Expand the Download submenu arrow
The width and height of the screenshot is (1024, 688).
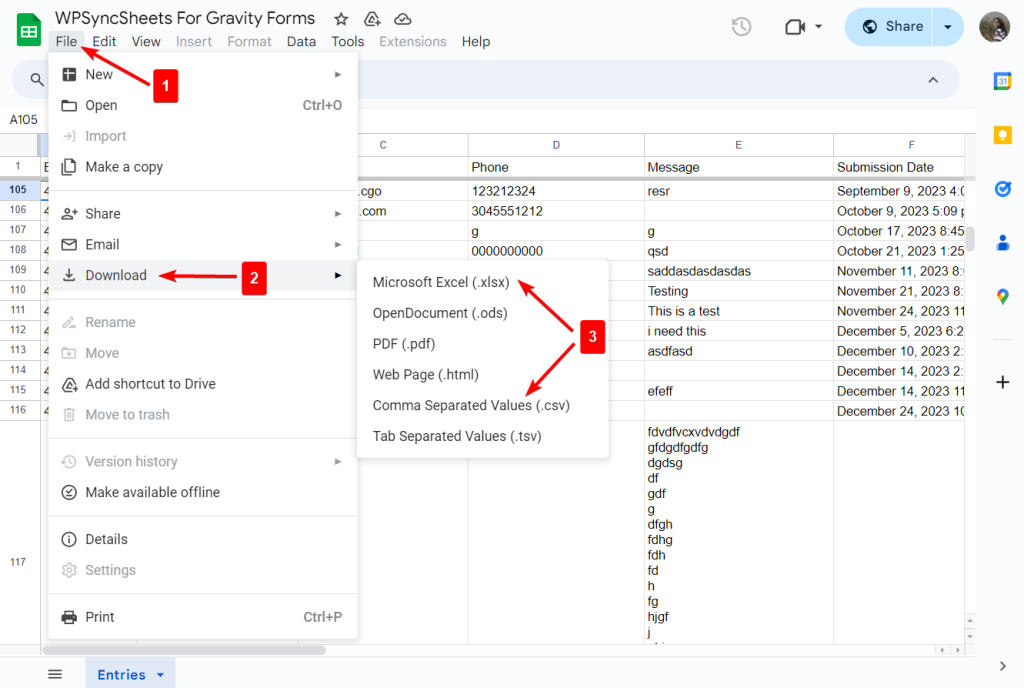(x=338, y=275)
